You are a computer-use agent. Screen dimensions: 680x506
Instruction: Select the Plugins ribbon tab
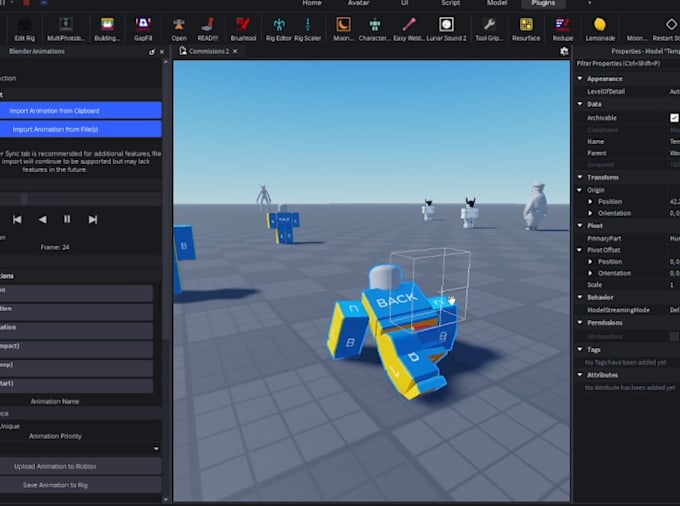(543, 3)
